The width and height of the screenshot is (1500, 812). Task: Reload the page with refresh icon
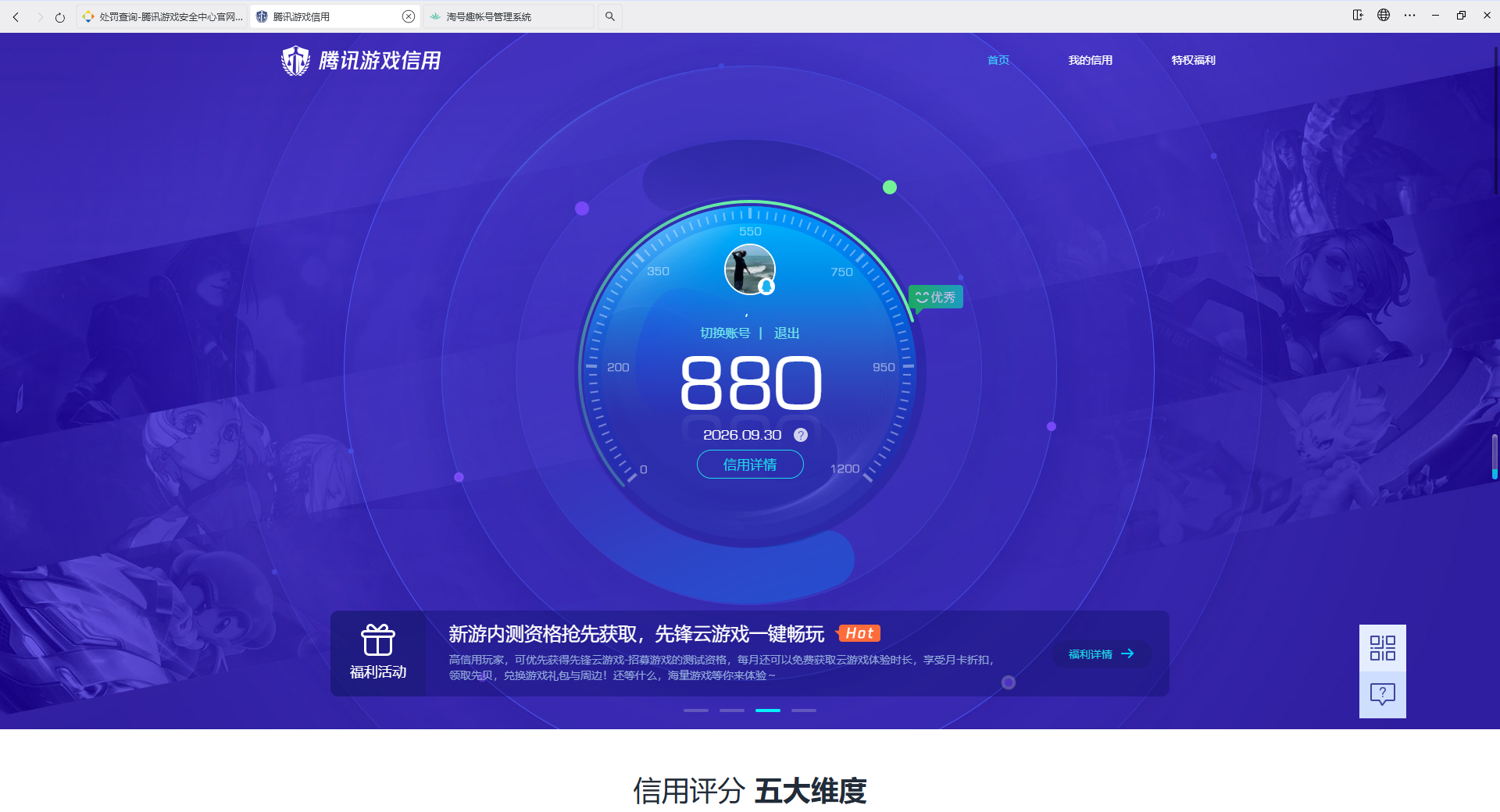coord(60,16)
